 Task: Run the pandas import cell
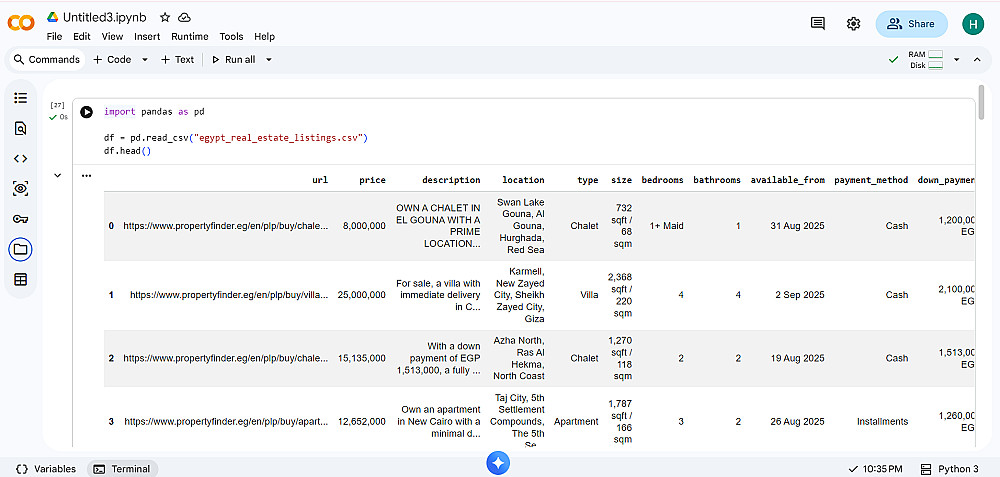(x=86, y=112)
